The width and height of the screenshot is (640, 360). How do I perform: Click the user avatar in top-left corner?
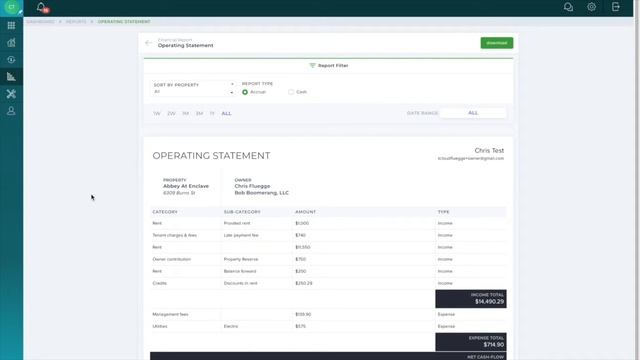[x=11, y=7]
